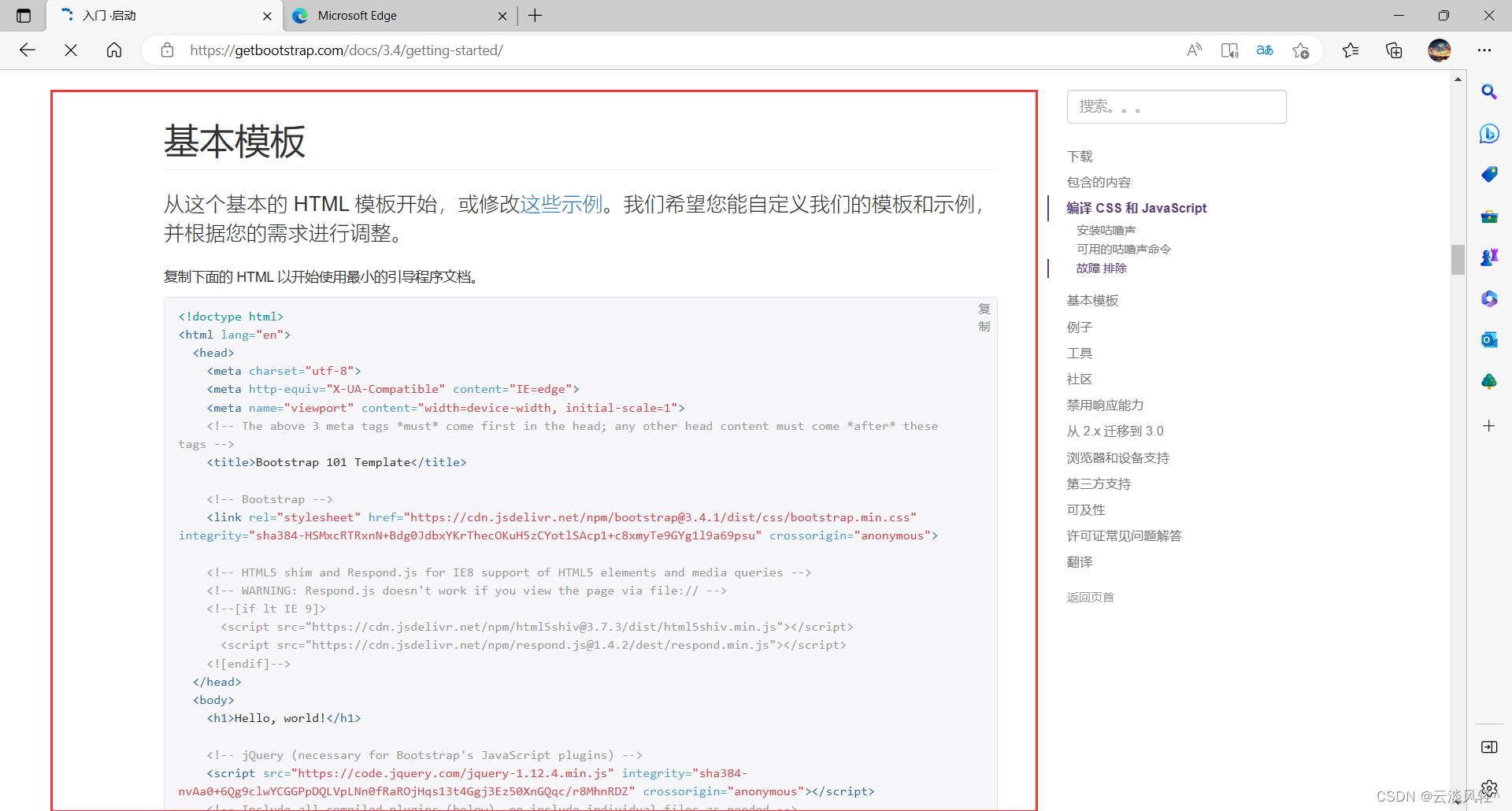Open Microsoft 365 sidebar icon
The height and width of the screenshot is (811, 1512).
1489,299
